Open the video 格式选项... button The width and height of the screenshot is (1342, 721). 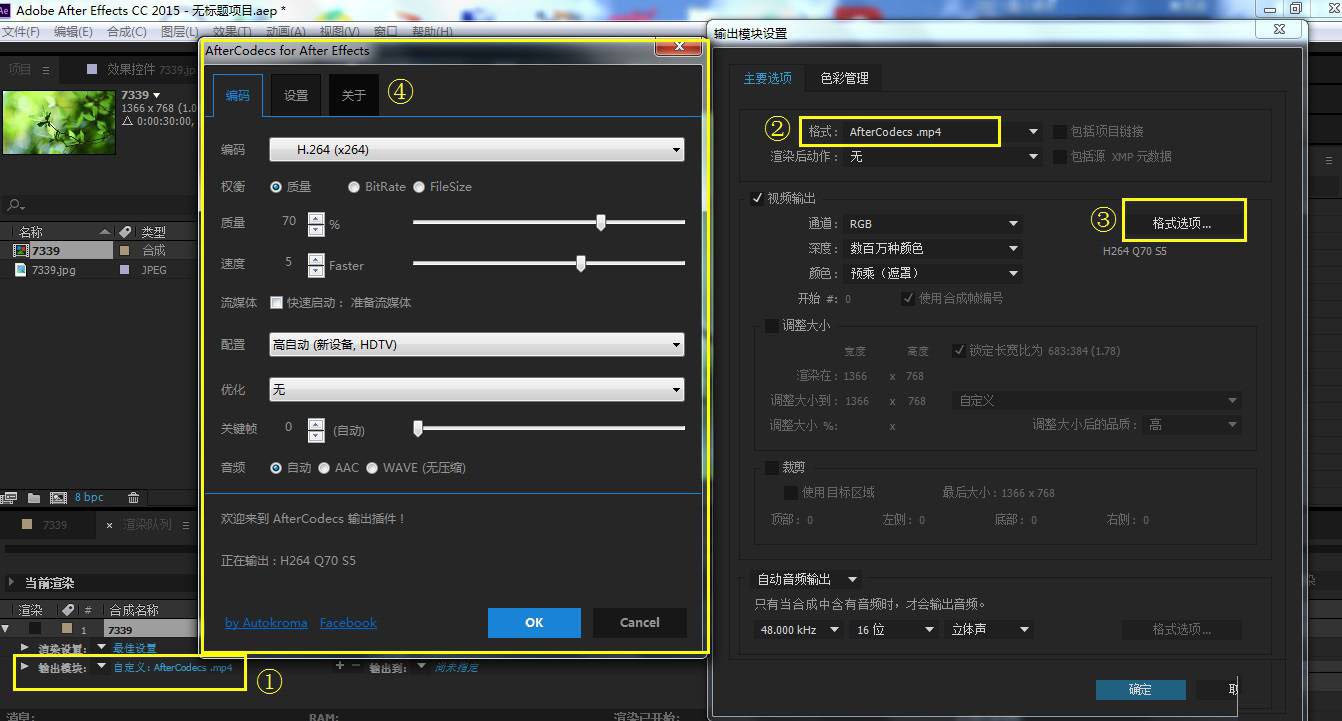click(1182, 223)
